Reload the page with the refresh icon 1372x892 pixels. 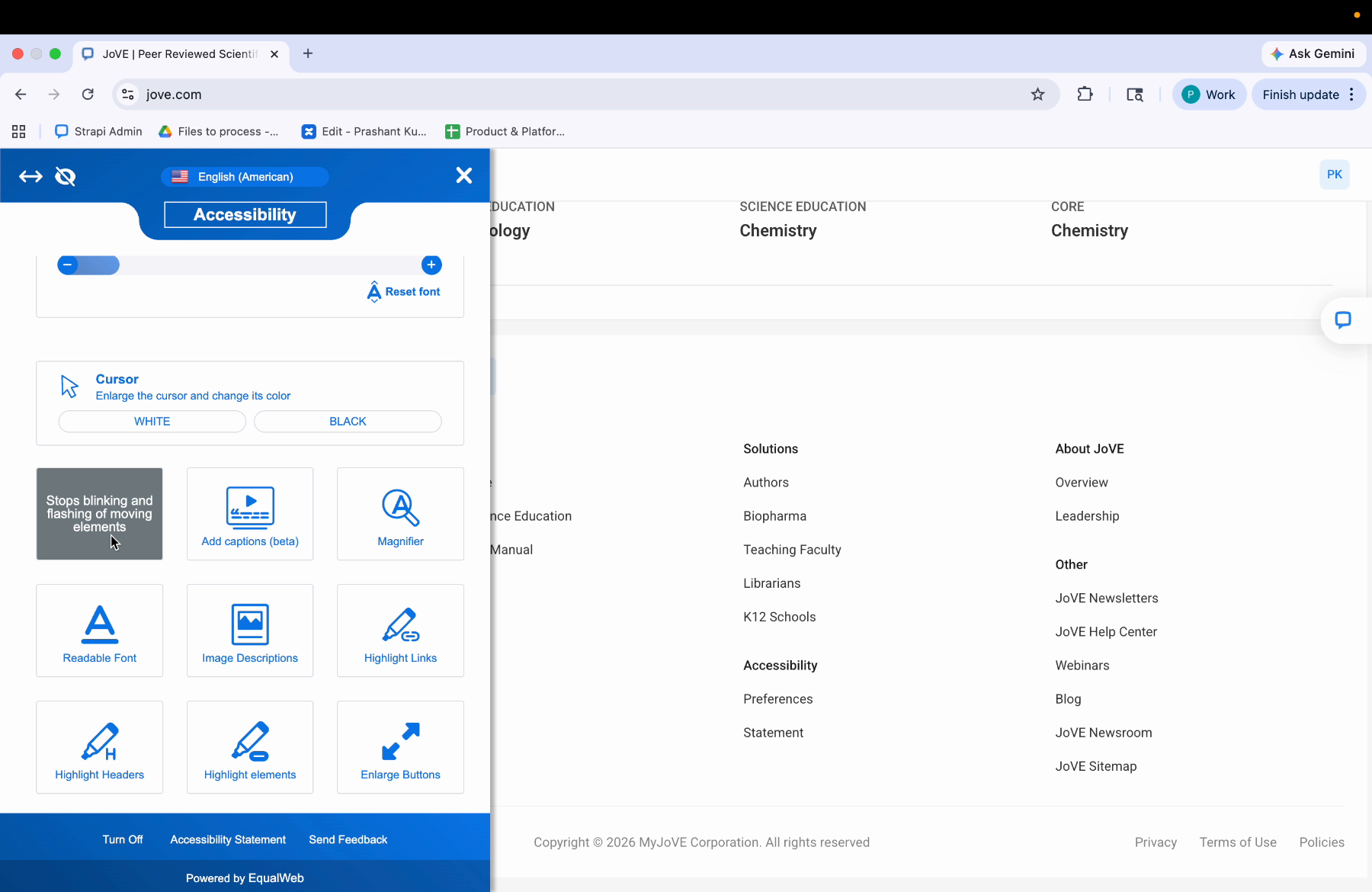pos(88,95)
